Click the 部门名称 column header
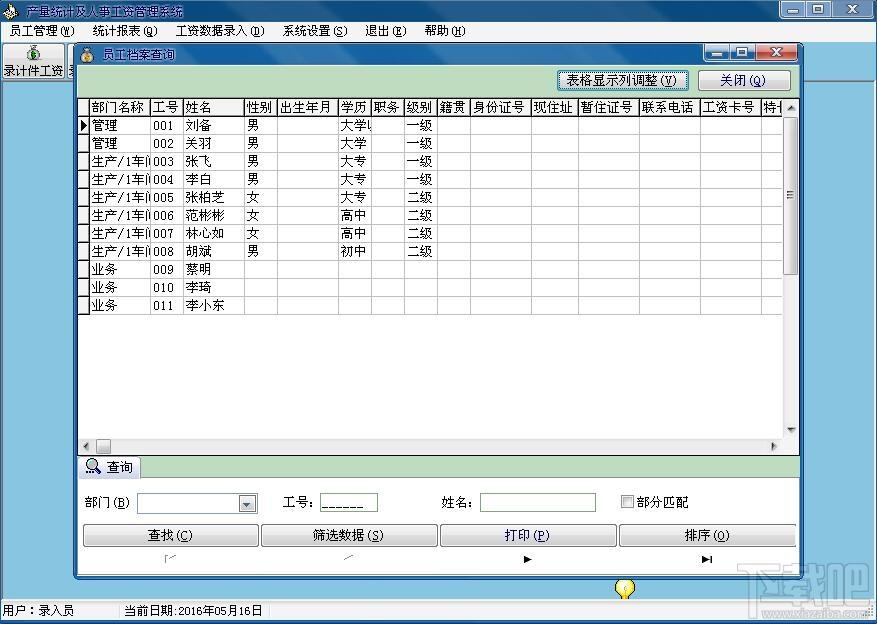The image size is (877, 624). pyautogui.click(x=120, y=107)
